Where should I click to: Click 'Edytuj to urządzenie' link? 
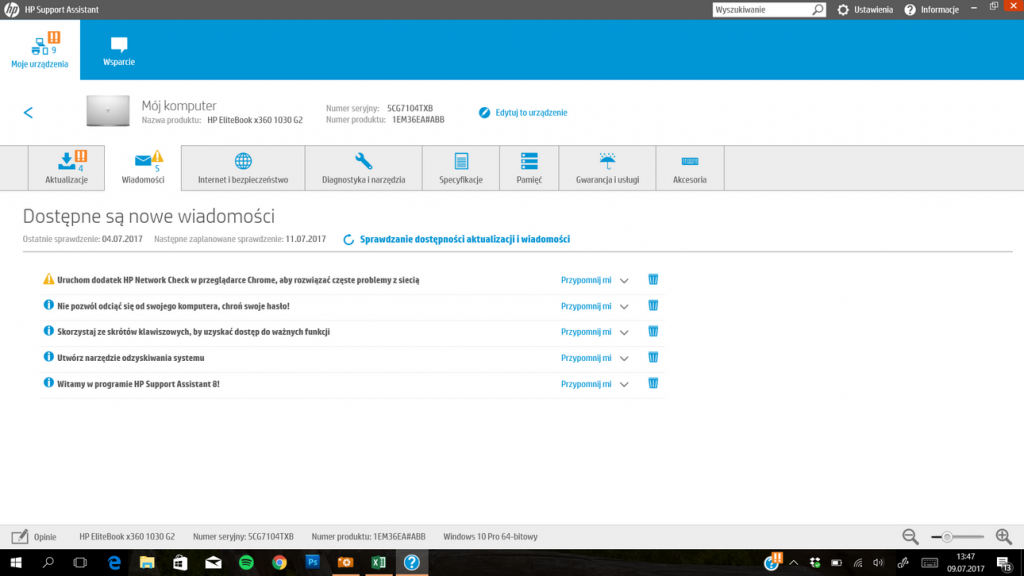[530, 113]
